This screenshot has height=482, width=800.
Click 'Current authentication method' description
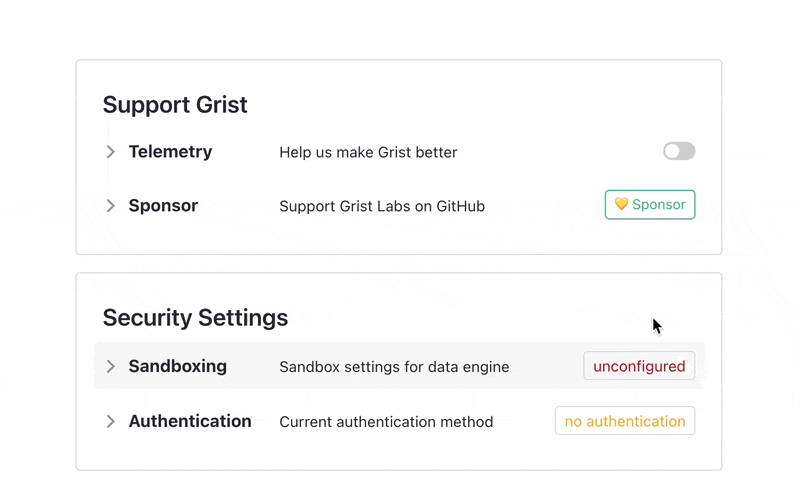tap(386, 422)
